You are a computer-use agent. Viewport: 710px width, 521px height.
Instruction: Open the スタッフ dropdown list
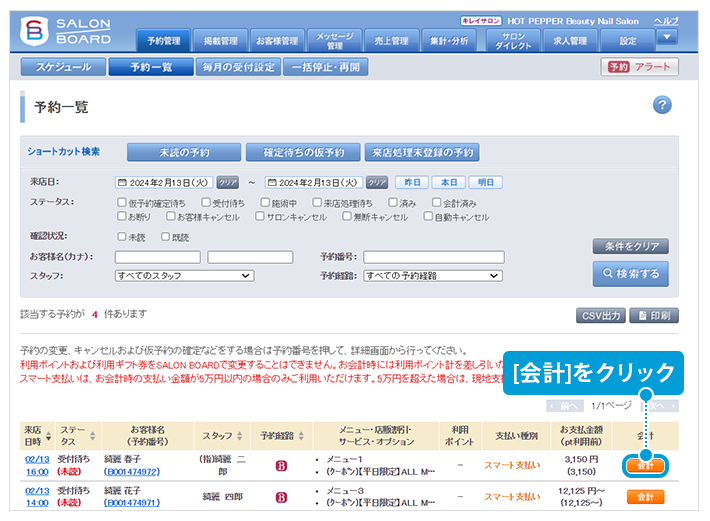tap(184, 275)
